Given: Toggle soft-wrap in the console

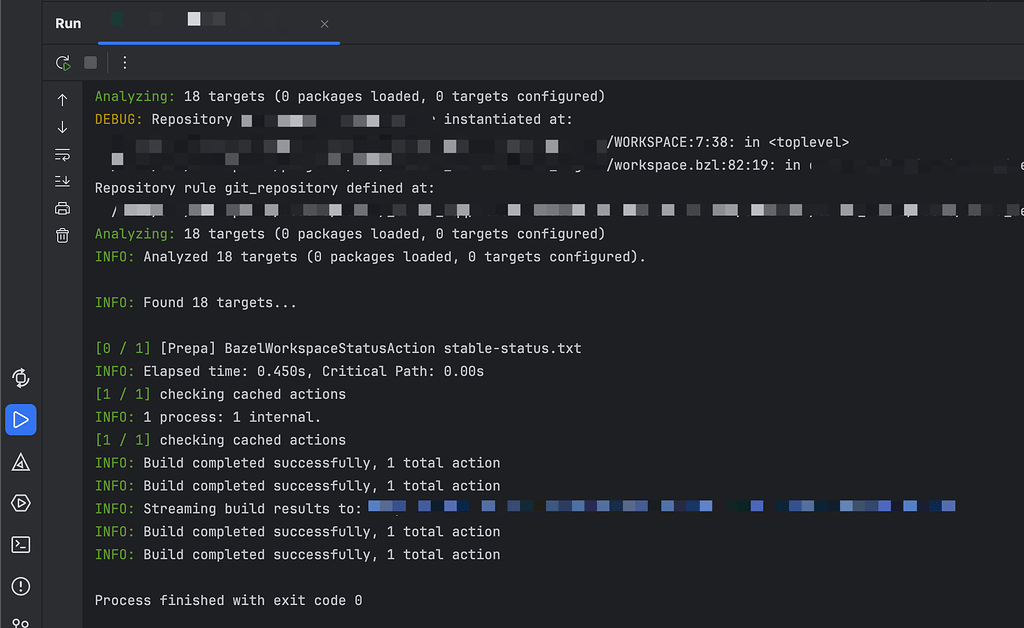Looking at the screenshot, I should coord(62,155).
